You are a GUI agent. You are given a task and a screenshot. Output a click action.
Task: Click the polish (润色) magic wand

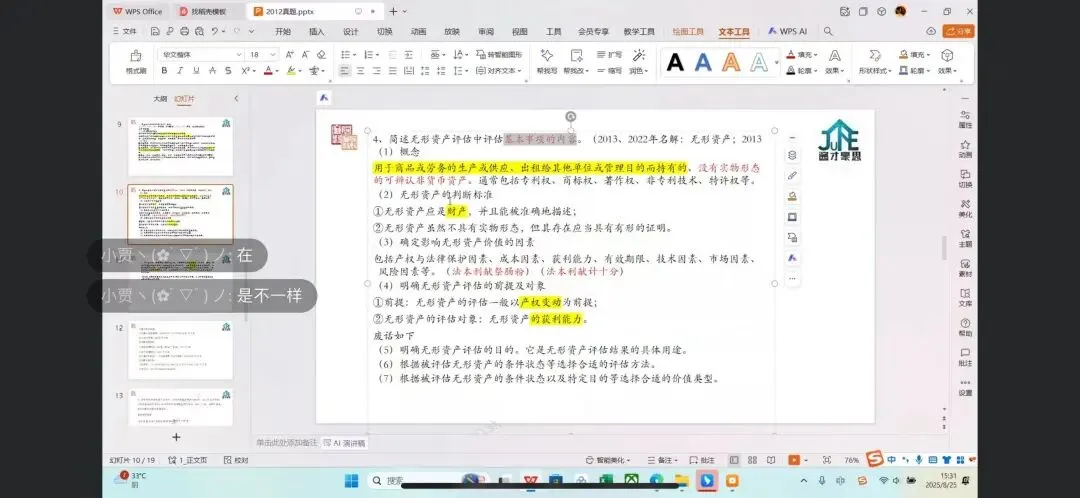click(638, 61)
